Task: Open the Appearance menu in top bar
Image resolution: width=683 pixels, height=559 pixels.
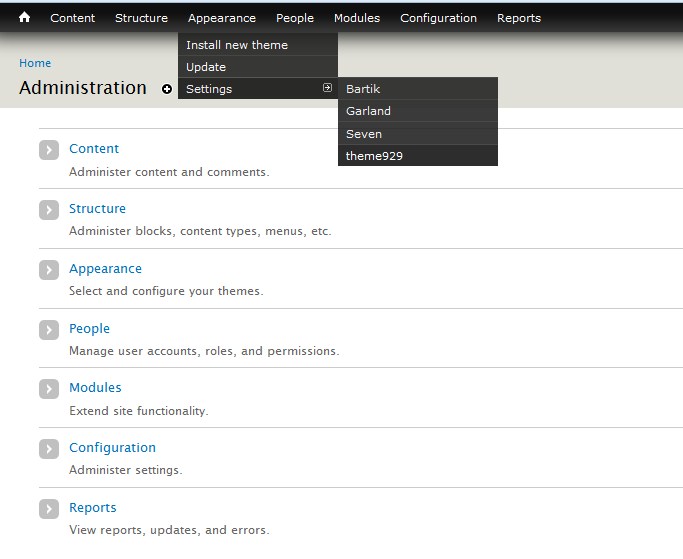Action: tap(222, 18)
